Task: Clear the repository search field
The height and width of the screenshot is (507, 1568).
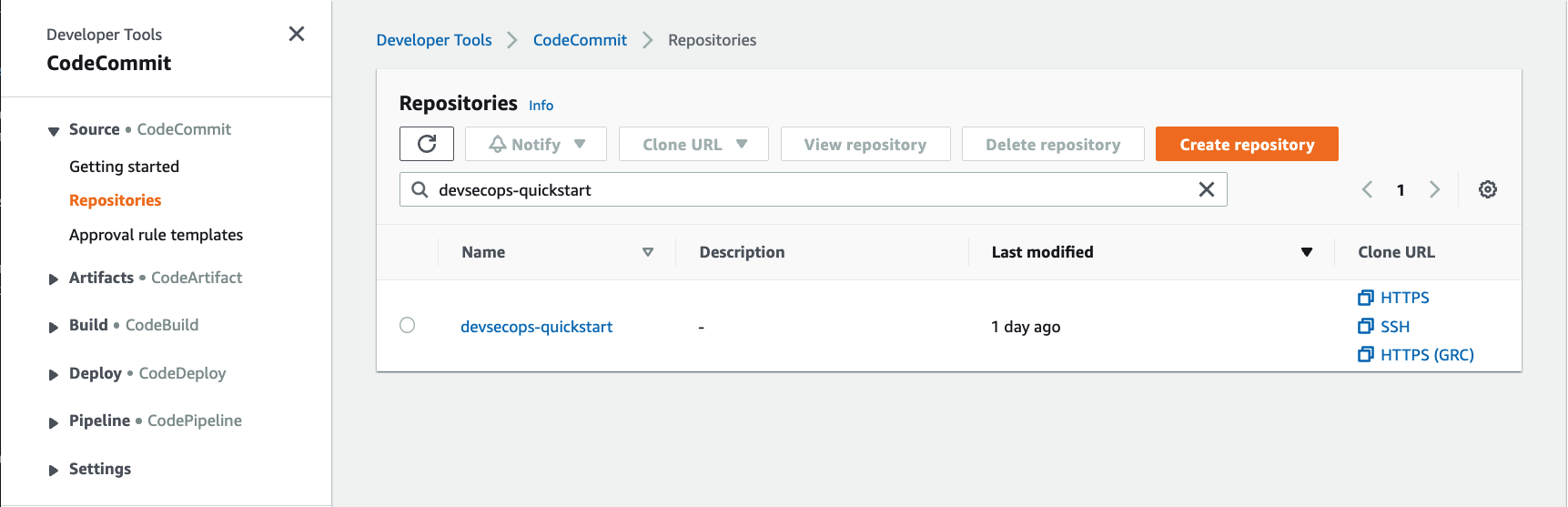Action: click(x=1206, y=189)
